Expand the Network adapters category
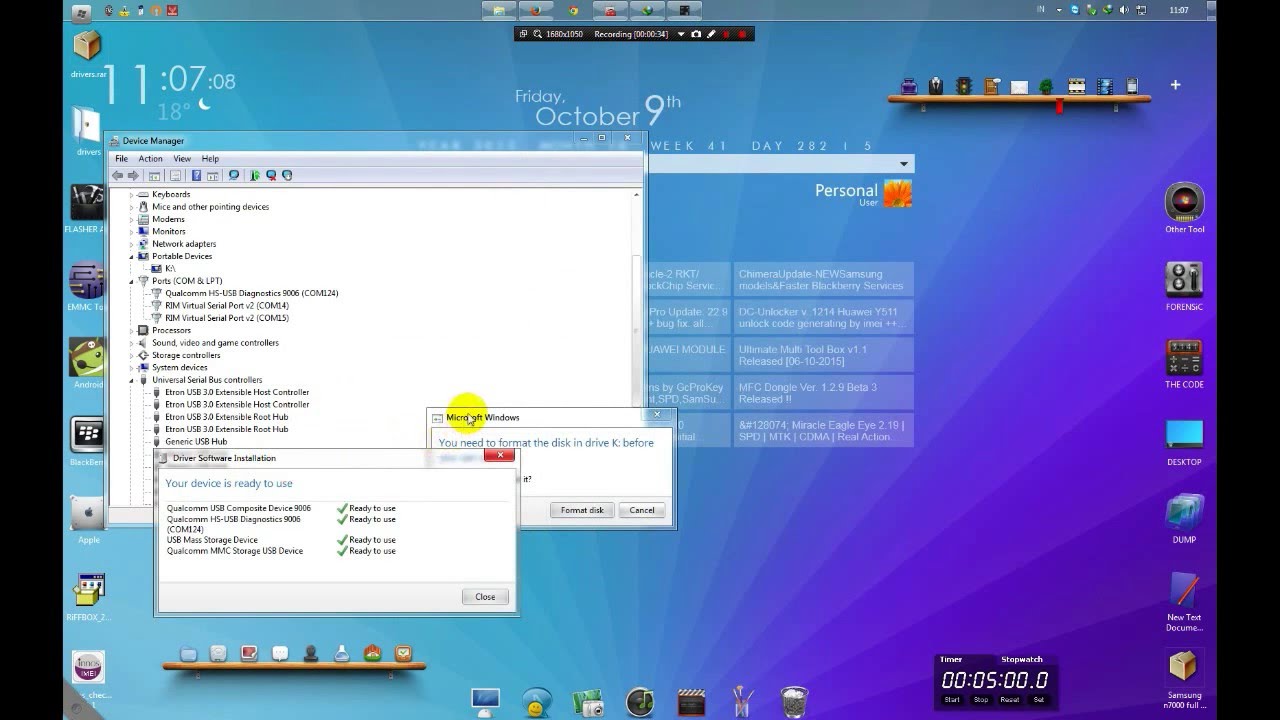The image size is (1280, 720). tap(131, 244)
